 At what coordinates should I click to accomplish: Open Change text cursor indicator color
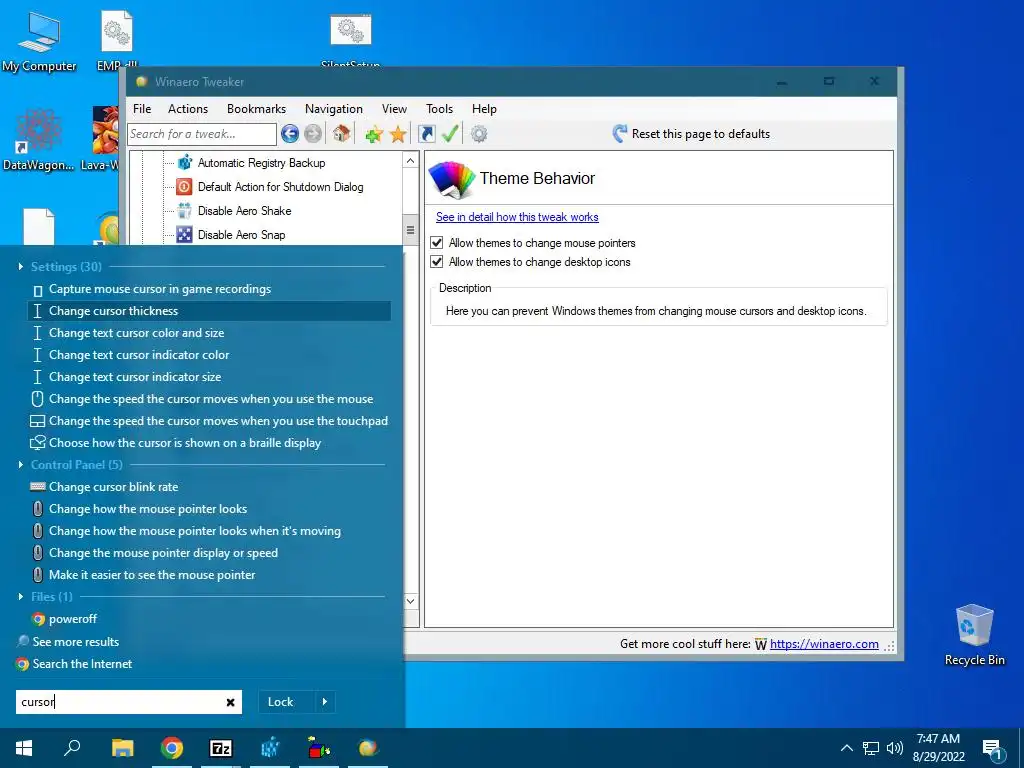coord(209,355)
